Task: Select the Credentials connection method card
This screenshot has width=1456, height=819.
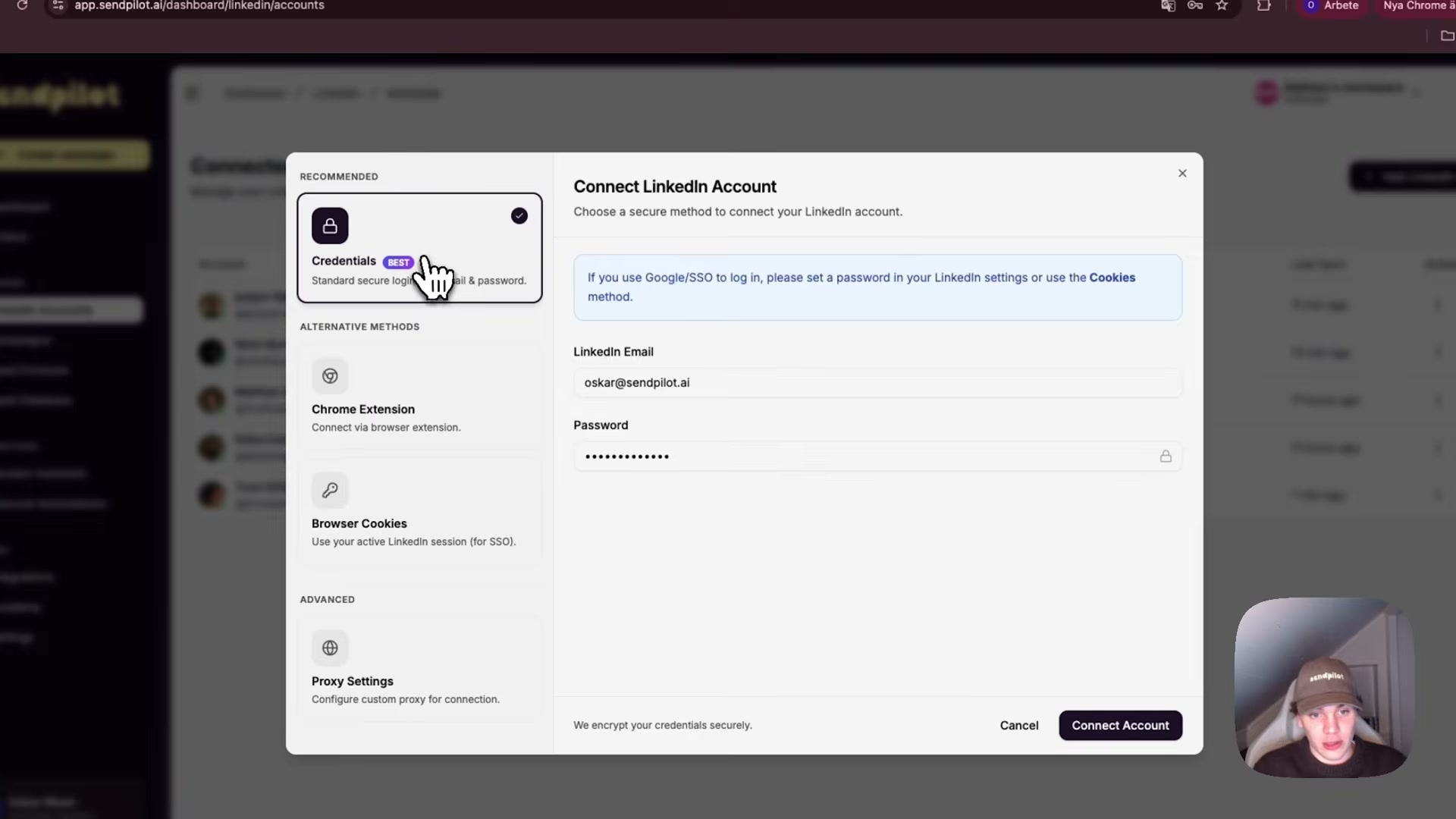Action: [419, 247]
